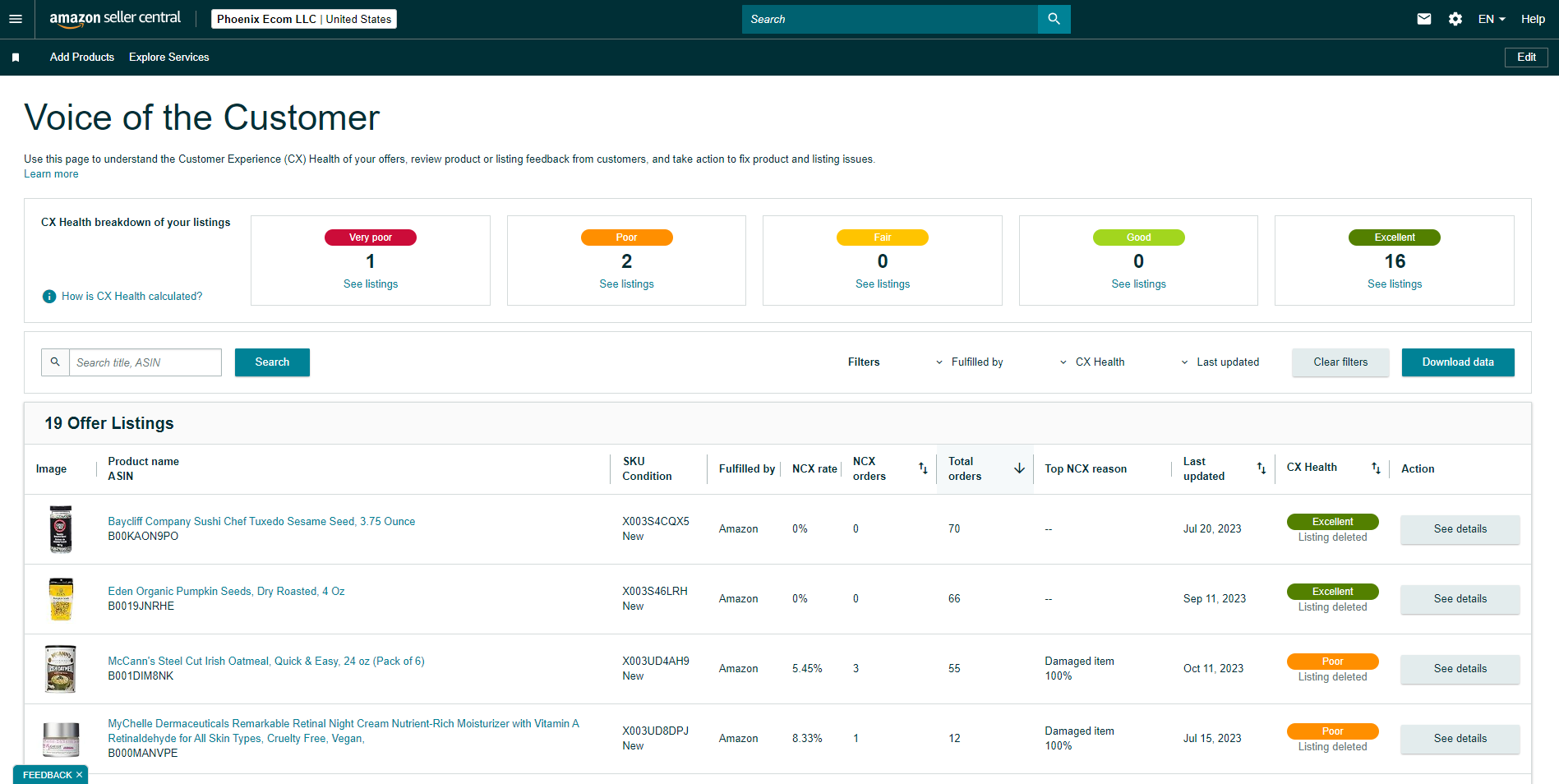This screenshot has width=1559, height=784.
Task: Click the NCX rate column header
Action: [814, 469]
